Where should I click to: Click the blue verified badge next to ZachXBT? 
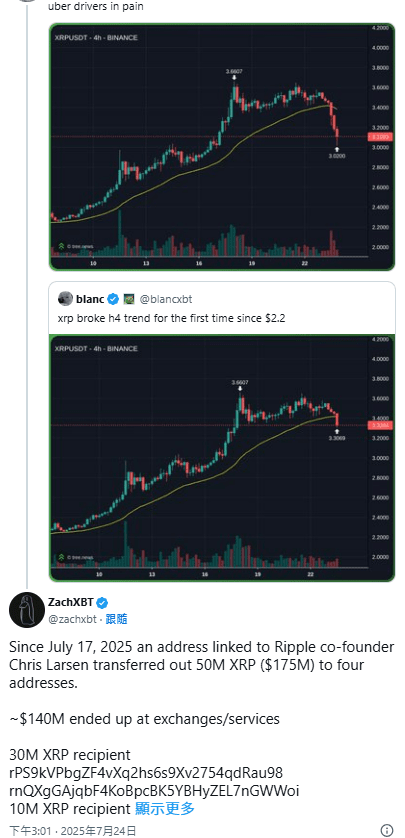point(103,603)
